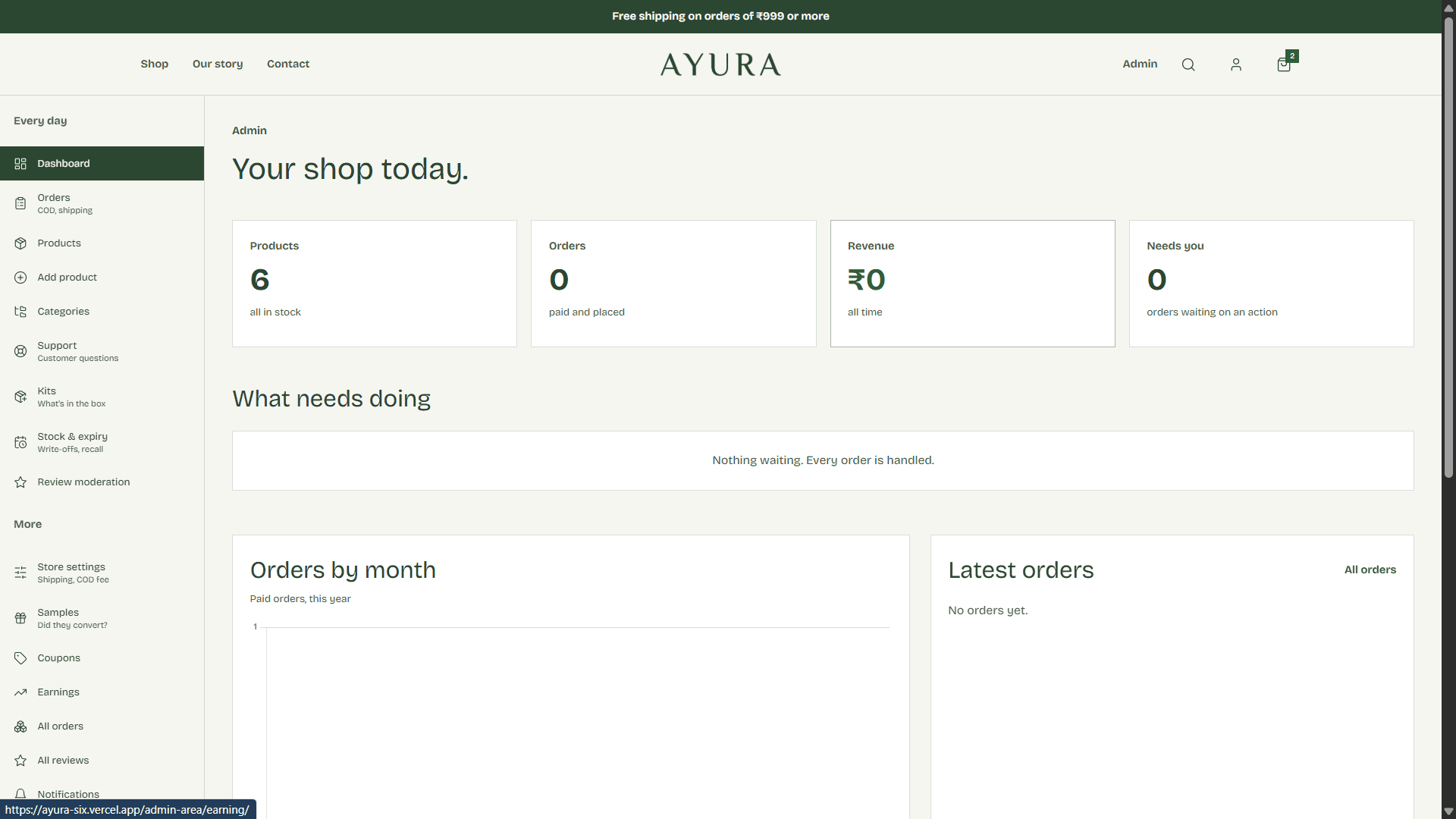
Task: Click 'Nothing waiting. Every order is handled.' text
Action: 823,460
